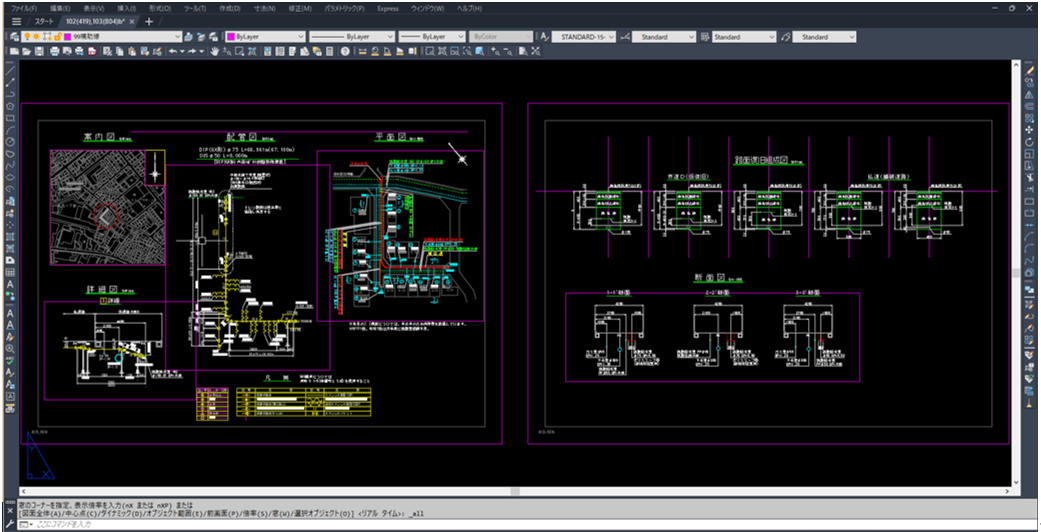Open the layer dropdown showing 99補助線
This screenshot has width=1041, height=532.
tap(102, 37)
